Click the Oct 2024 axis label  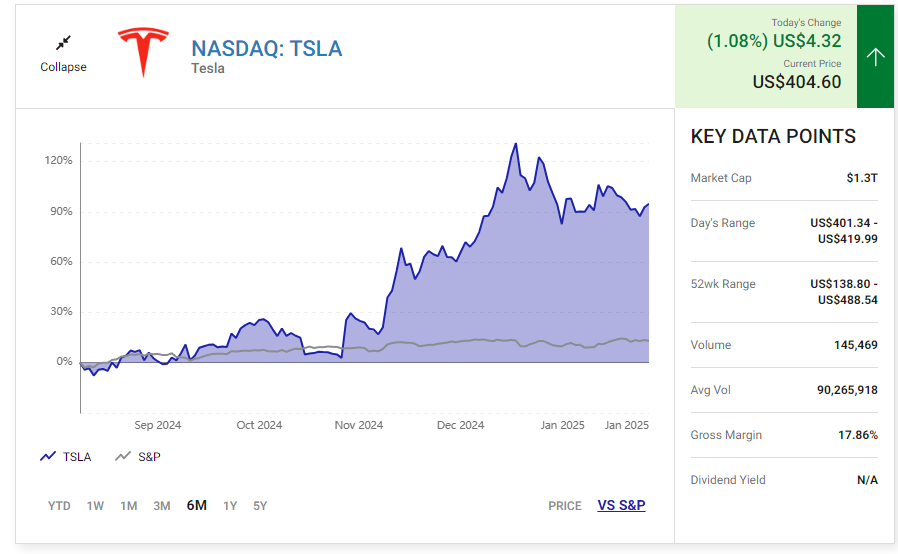pos(259,425)
